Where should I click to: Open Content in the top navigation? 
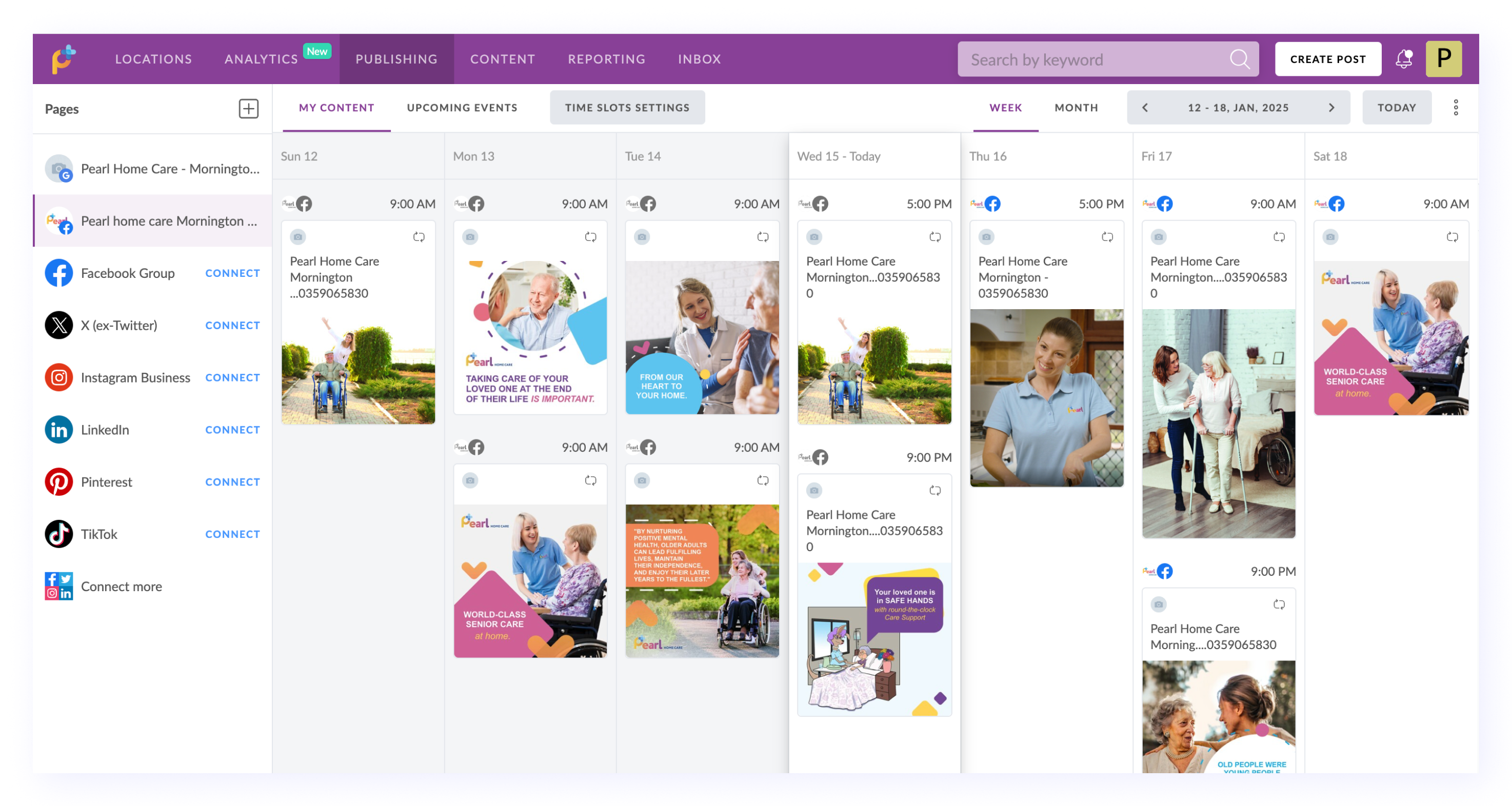[503, 58]
